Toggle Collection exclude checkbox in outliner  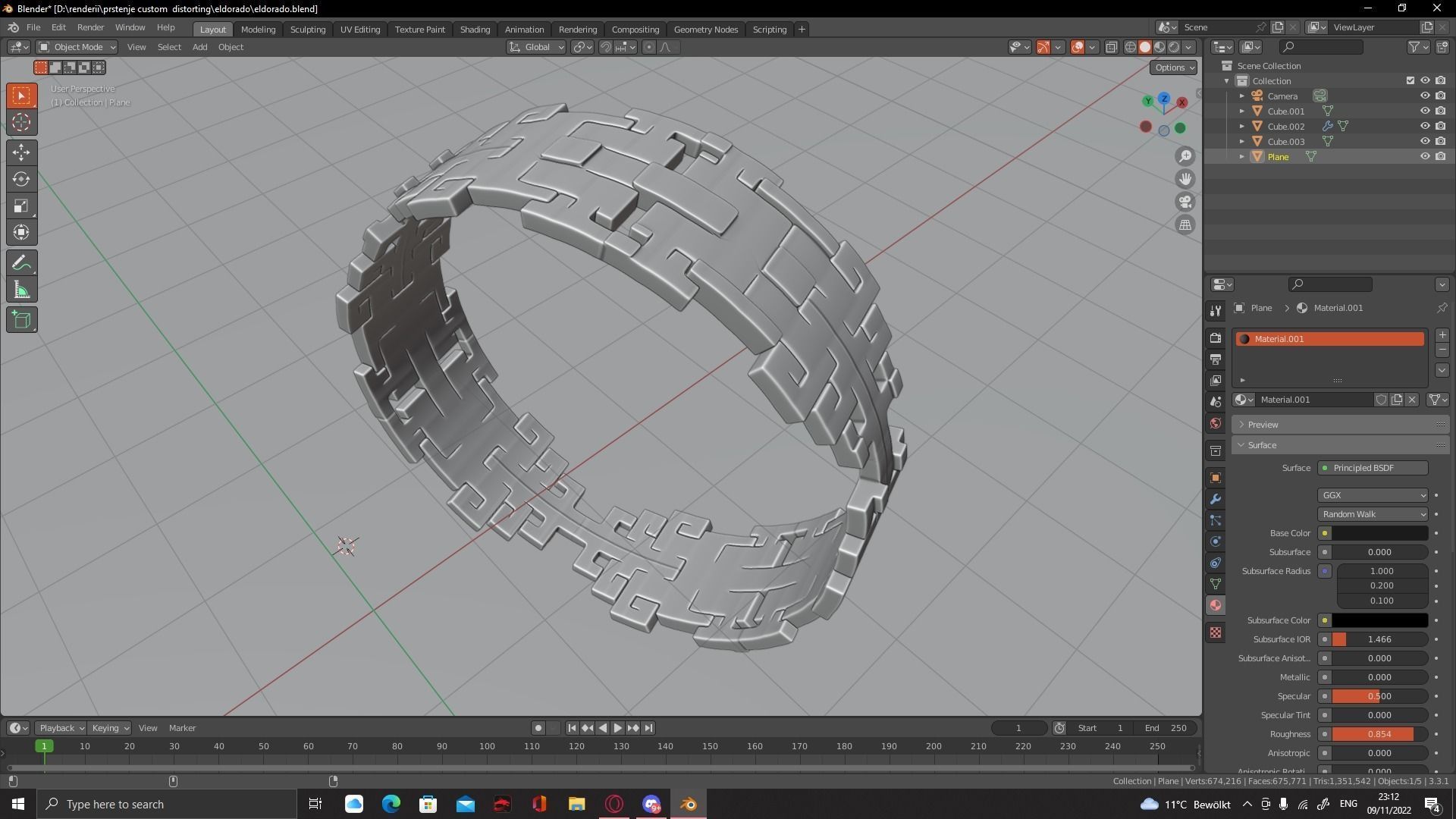coord(1410,80)
